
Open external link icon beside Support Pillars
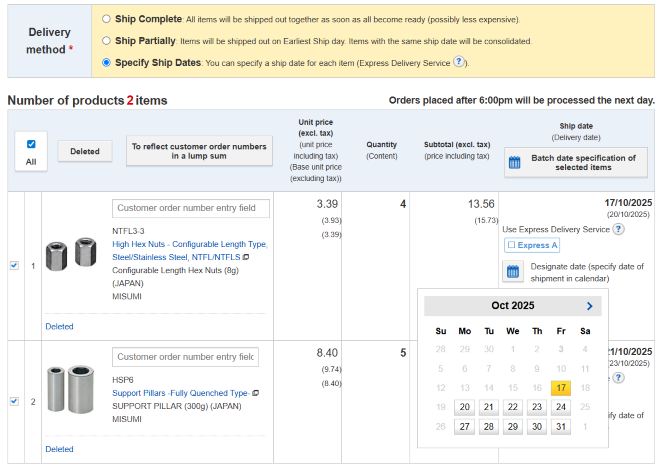pos(255,393)
